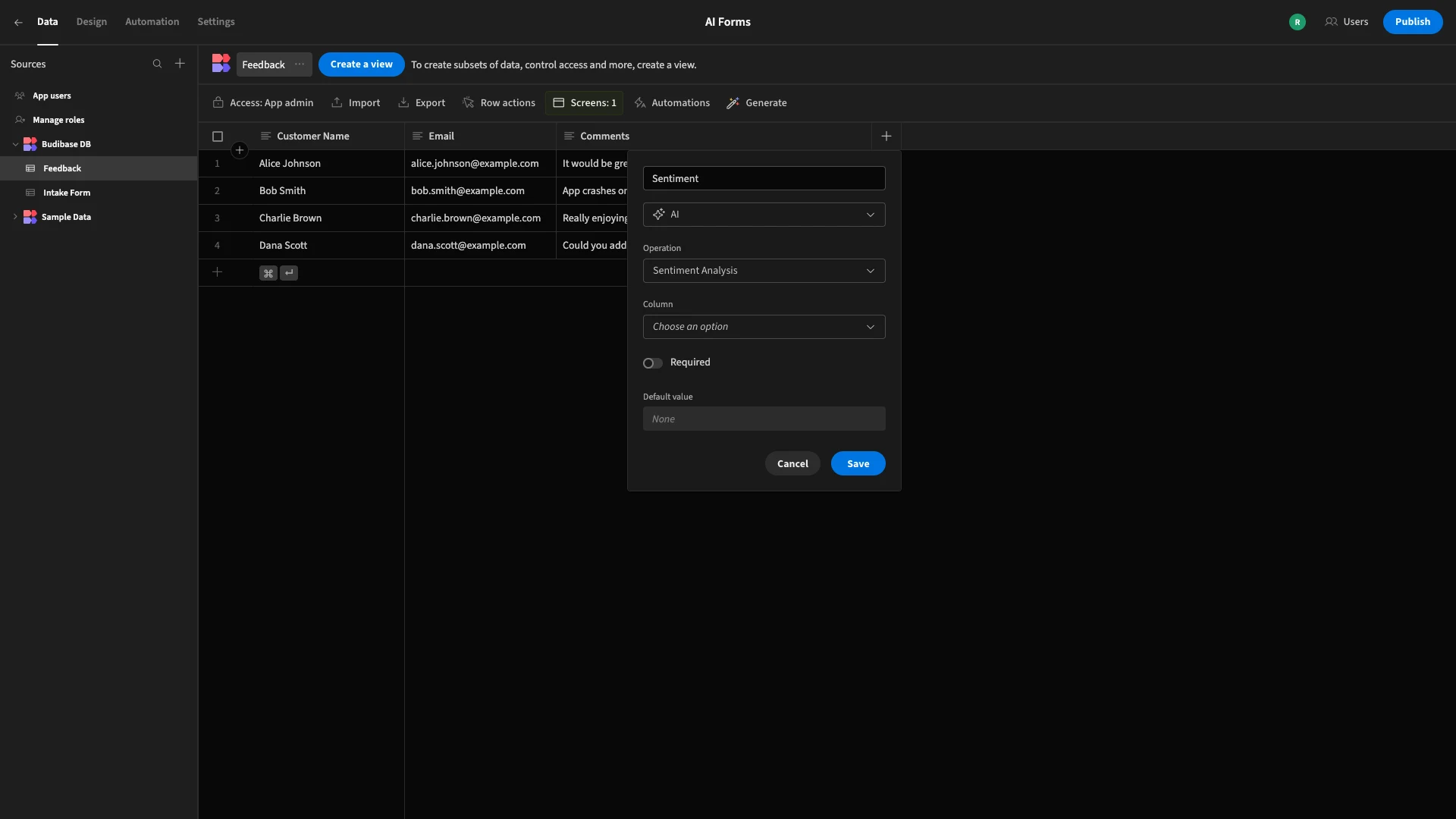Toggle select-all rows checkbox
The height and width of the screenshot is (819, 1456).
coord(218,136)
